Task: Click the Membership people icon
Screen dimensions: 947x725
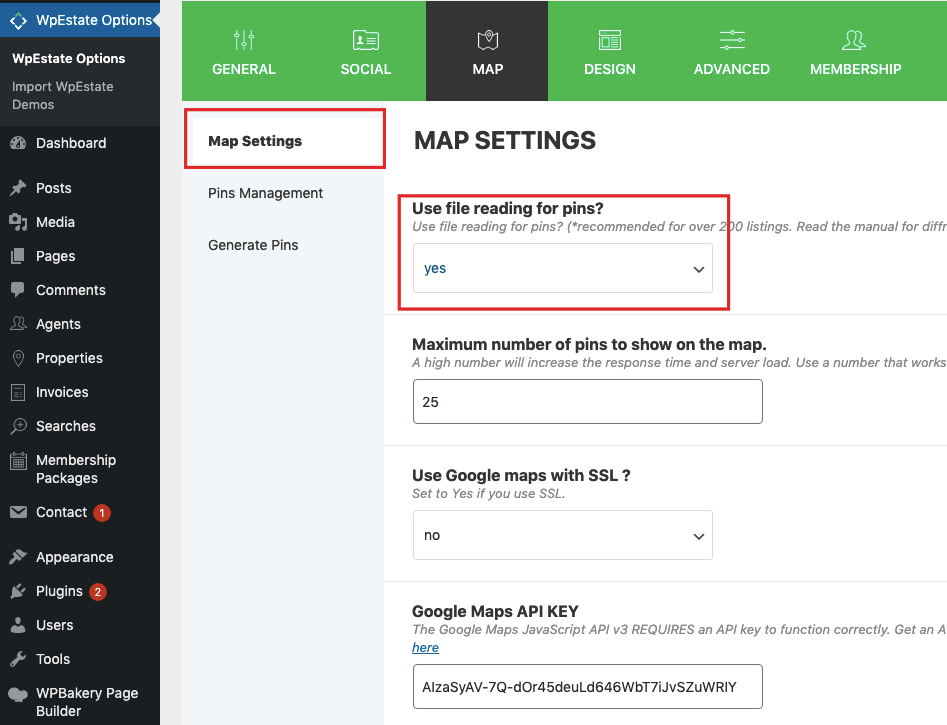Action: 854,40
